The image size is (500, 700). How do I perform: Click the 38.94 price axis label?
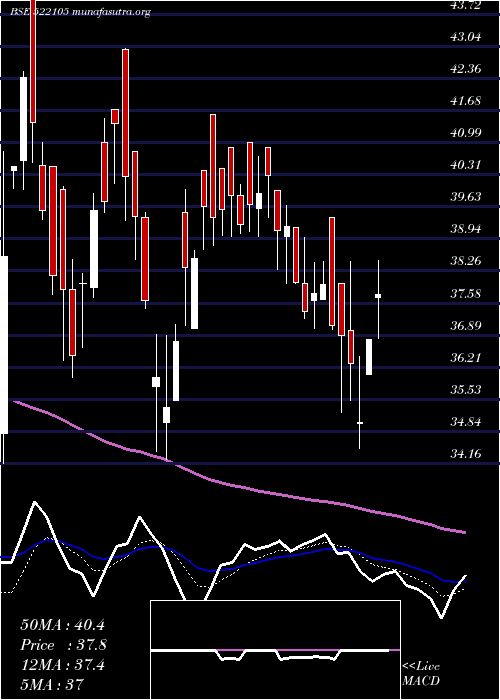(x=466, y=229)
